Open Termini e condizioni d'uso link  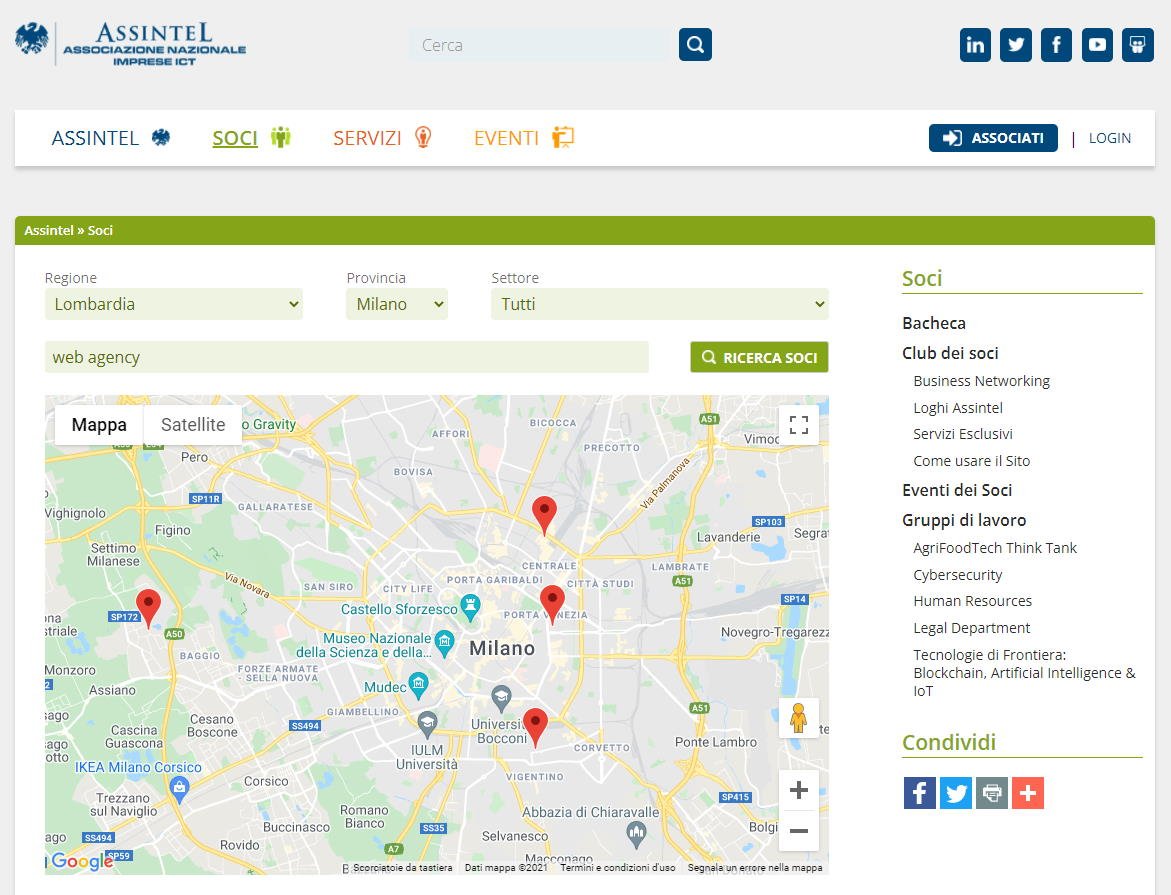pos(618,868)
